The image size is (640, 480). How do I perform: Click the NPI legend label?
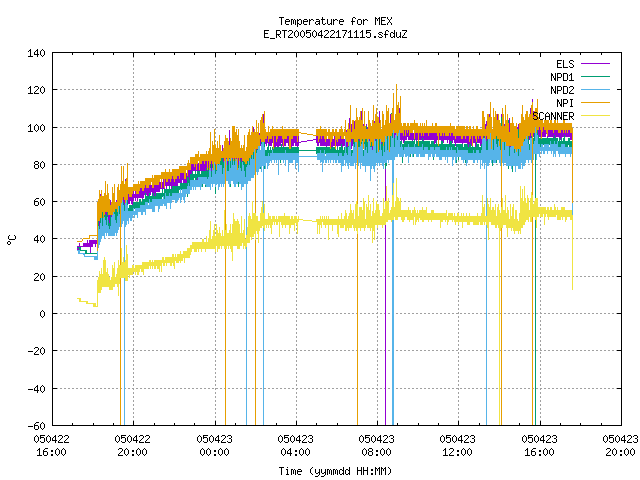565,103
